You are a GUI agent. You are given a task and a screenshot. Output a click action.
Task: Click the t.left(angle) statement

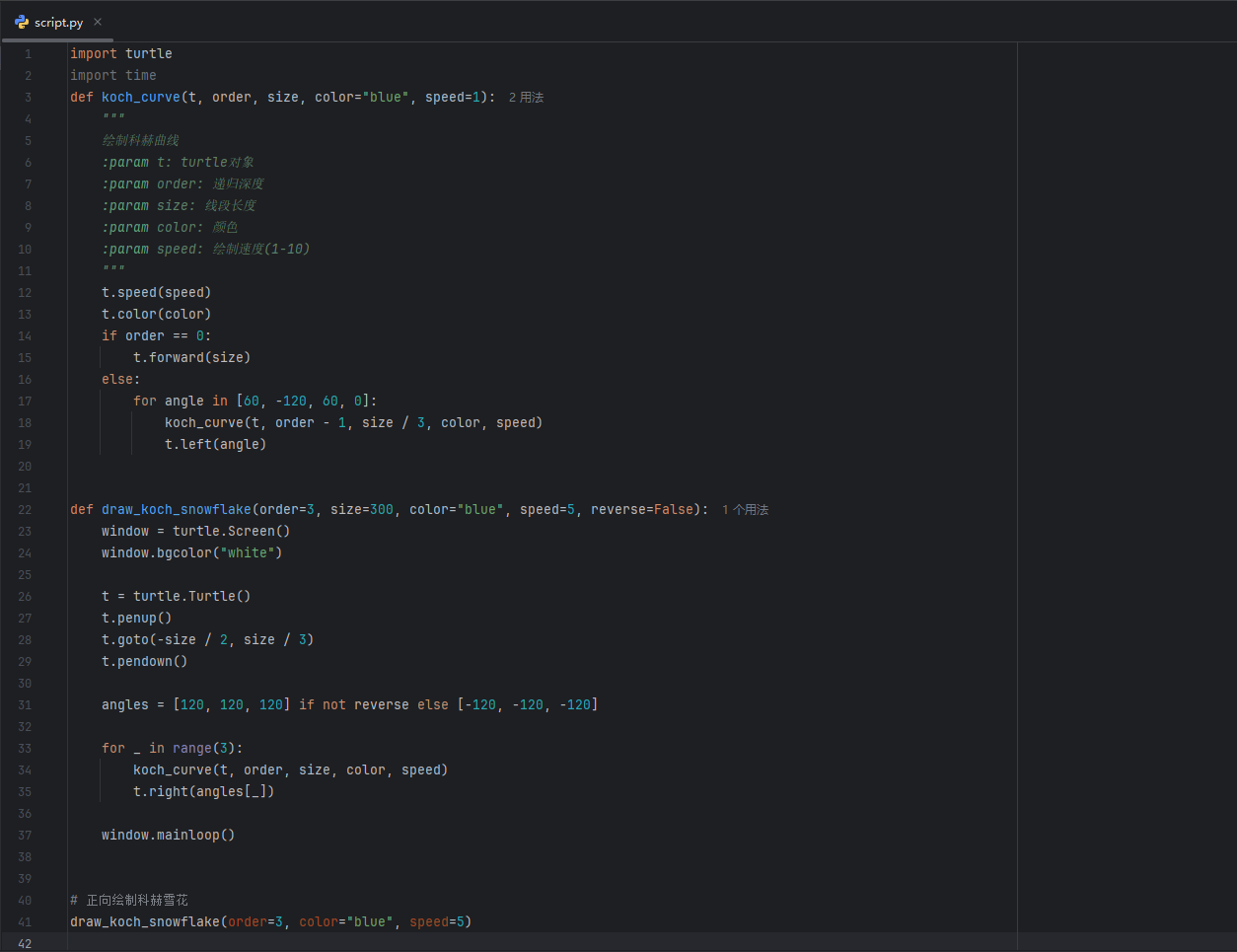click(215, 445)
